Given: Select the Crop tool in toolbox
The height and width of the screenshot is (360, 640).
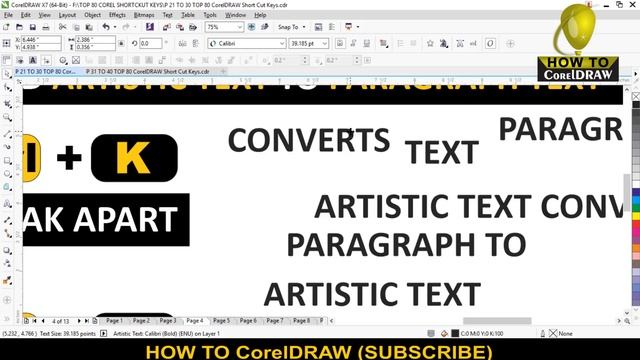Looking at the screenshot, I should tap(7, 103).
